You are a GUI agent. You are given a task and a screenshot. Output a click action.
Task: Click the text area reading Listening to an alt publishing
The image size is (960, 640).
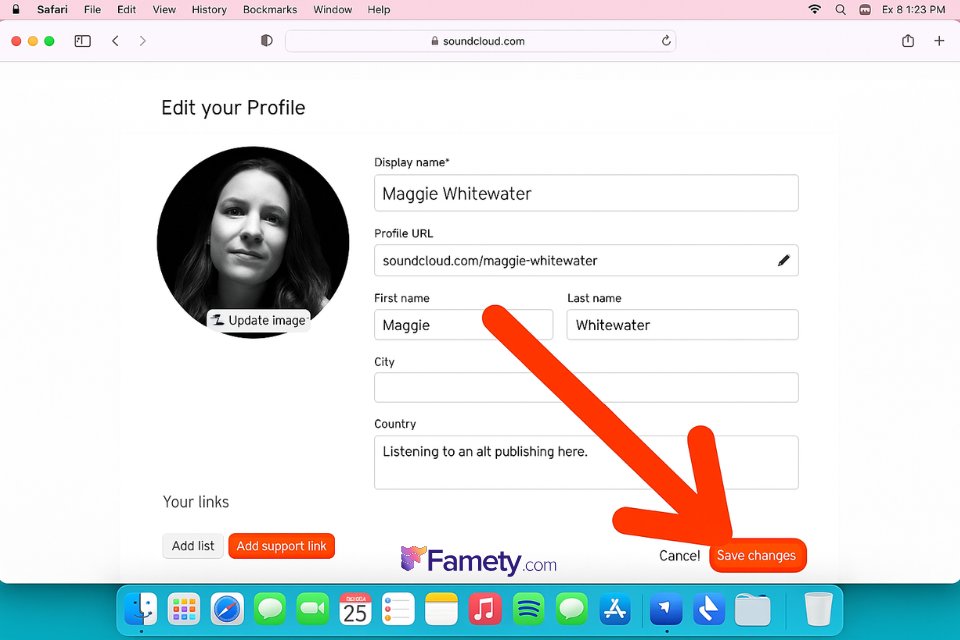[586, 462]
